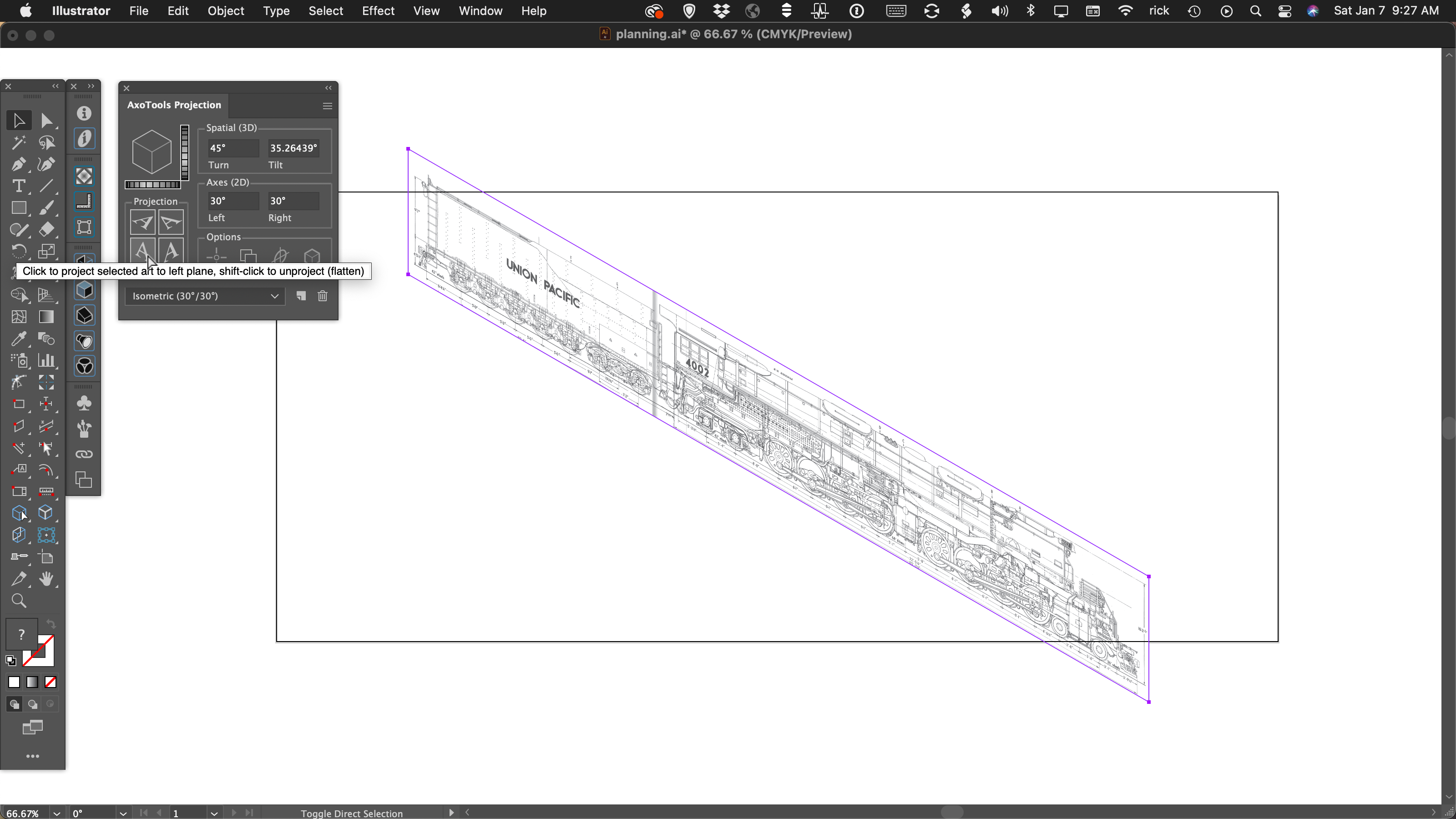This screenshot has height=819, width=1456.
Task: Click the Tilt angle field
Action: tap(293, 148)
